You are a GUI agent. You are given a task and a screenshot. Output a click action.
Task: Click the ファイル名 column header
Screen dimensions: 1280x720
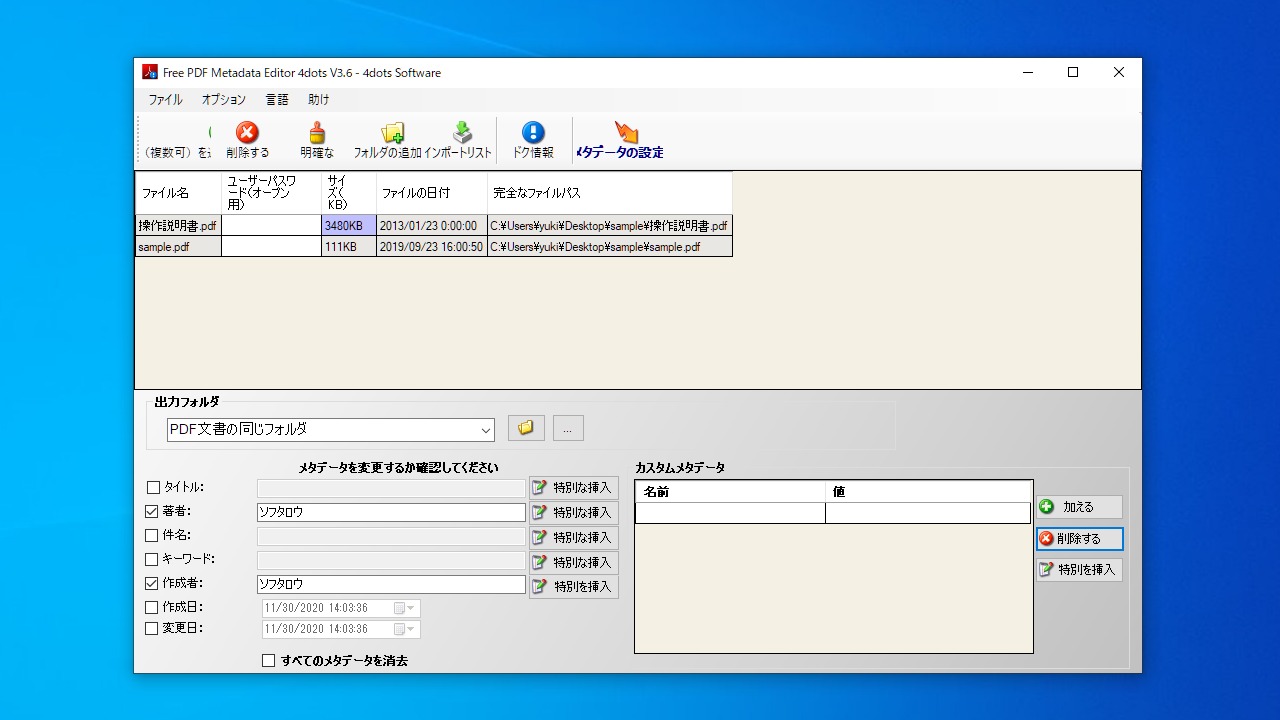(178, 193)
